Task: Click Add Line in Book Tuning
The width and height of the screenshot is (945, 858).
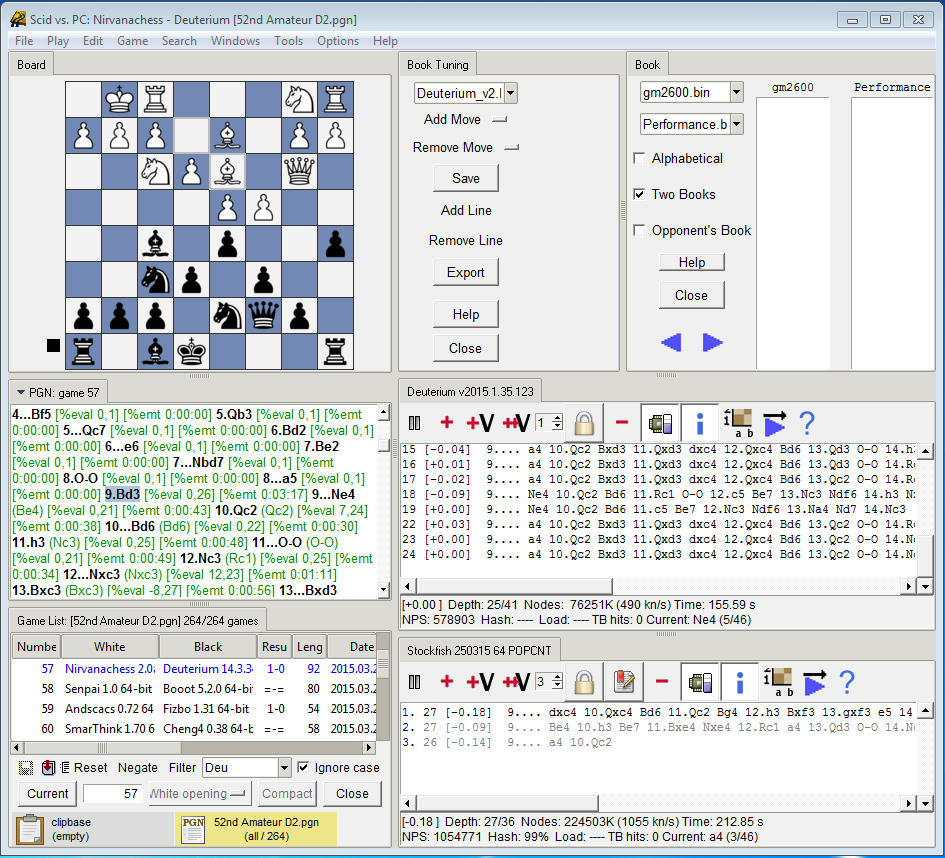Action: coord(466,210)
